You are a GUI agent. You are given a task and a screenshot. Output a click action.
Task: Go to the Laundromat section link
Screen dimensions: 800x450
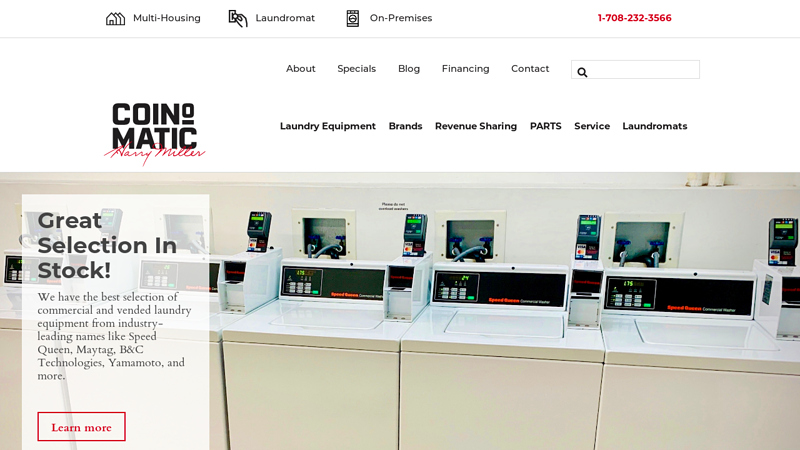tap(285, 18)
